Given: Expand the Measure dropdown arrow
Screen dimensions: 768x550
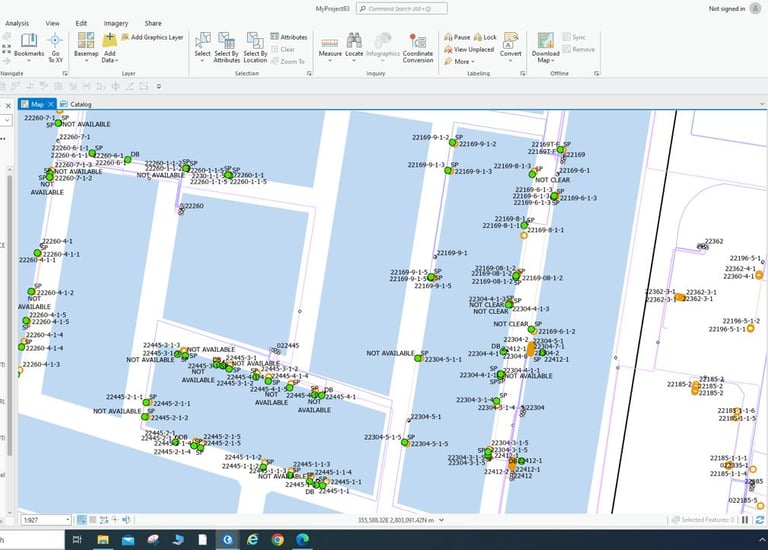Looking at the screenshot, I should (x=330, y=60).
